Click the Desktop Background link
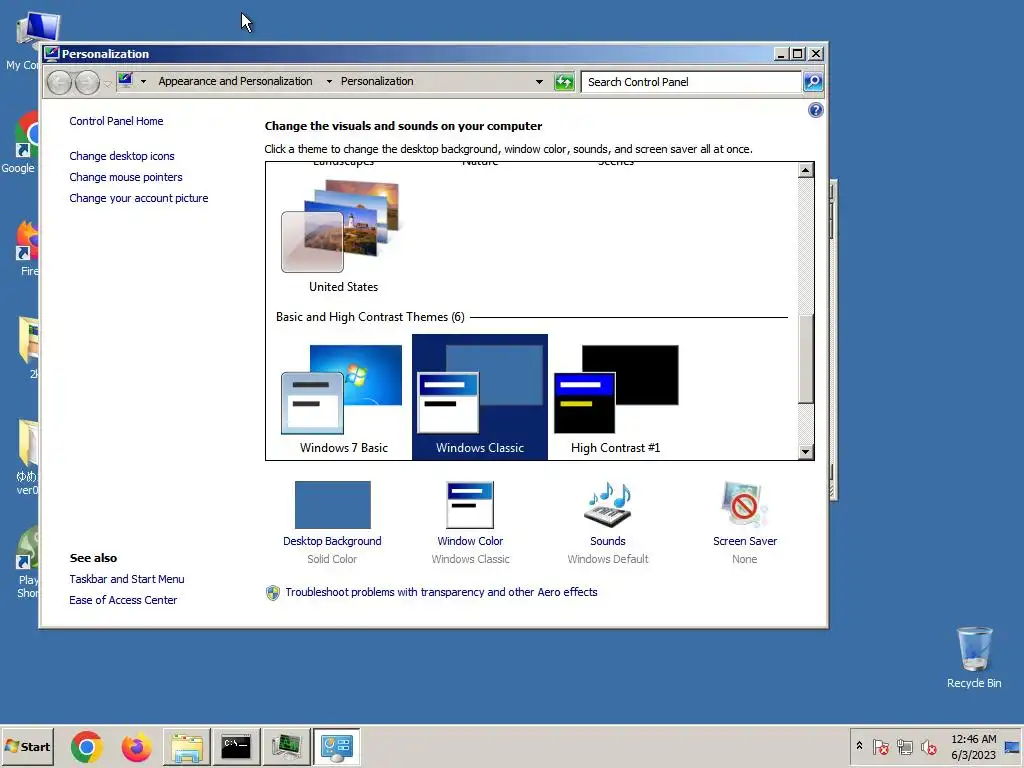This screenshot has width=1024, height=768. pos(332,541)
